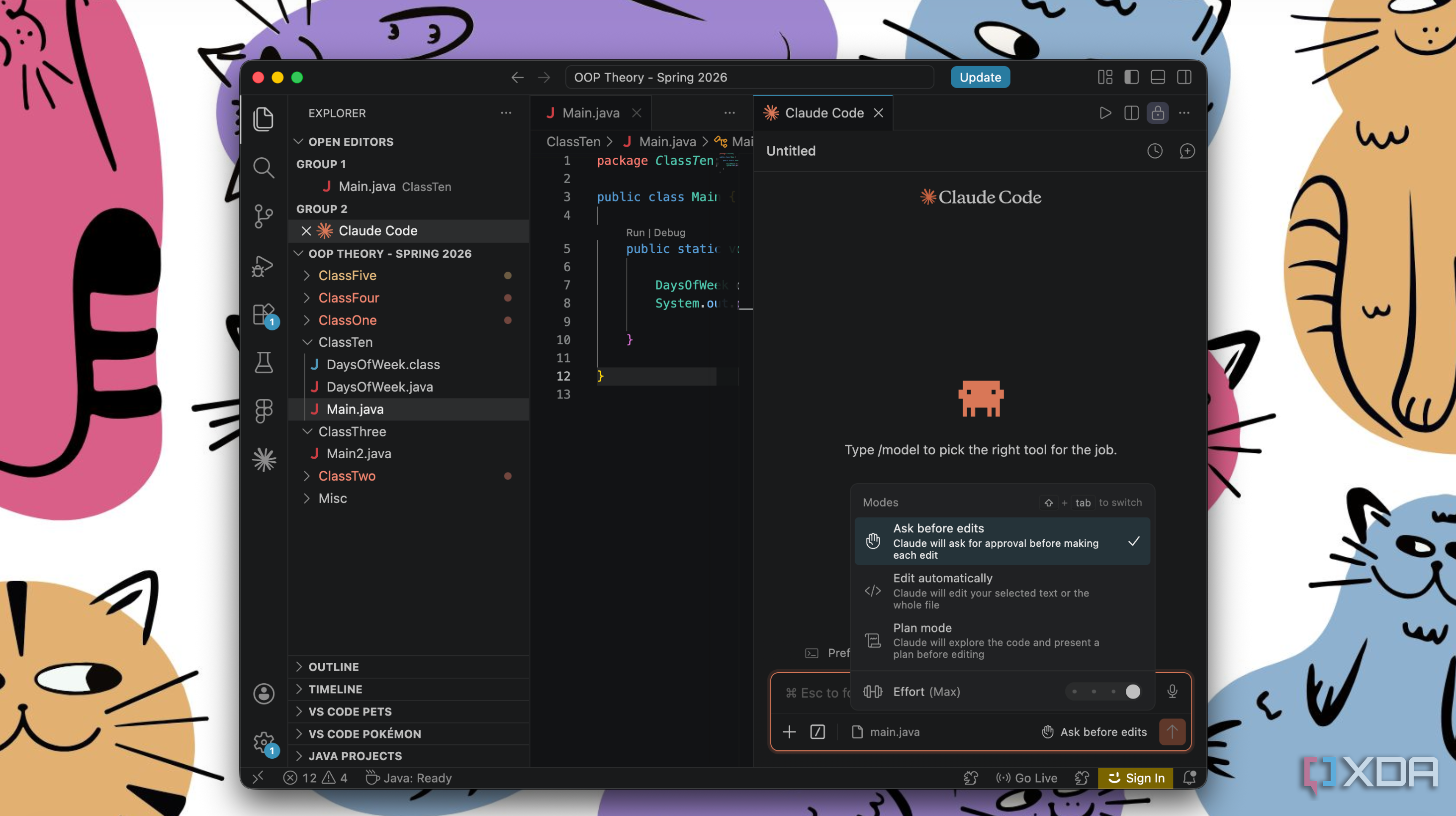
Task: Expand the ClassTwo folder
Action: tap(409, 476)
